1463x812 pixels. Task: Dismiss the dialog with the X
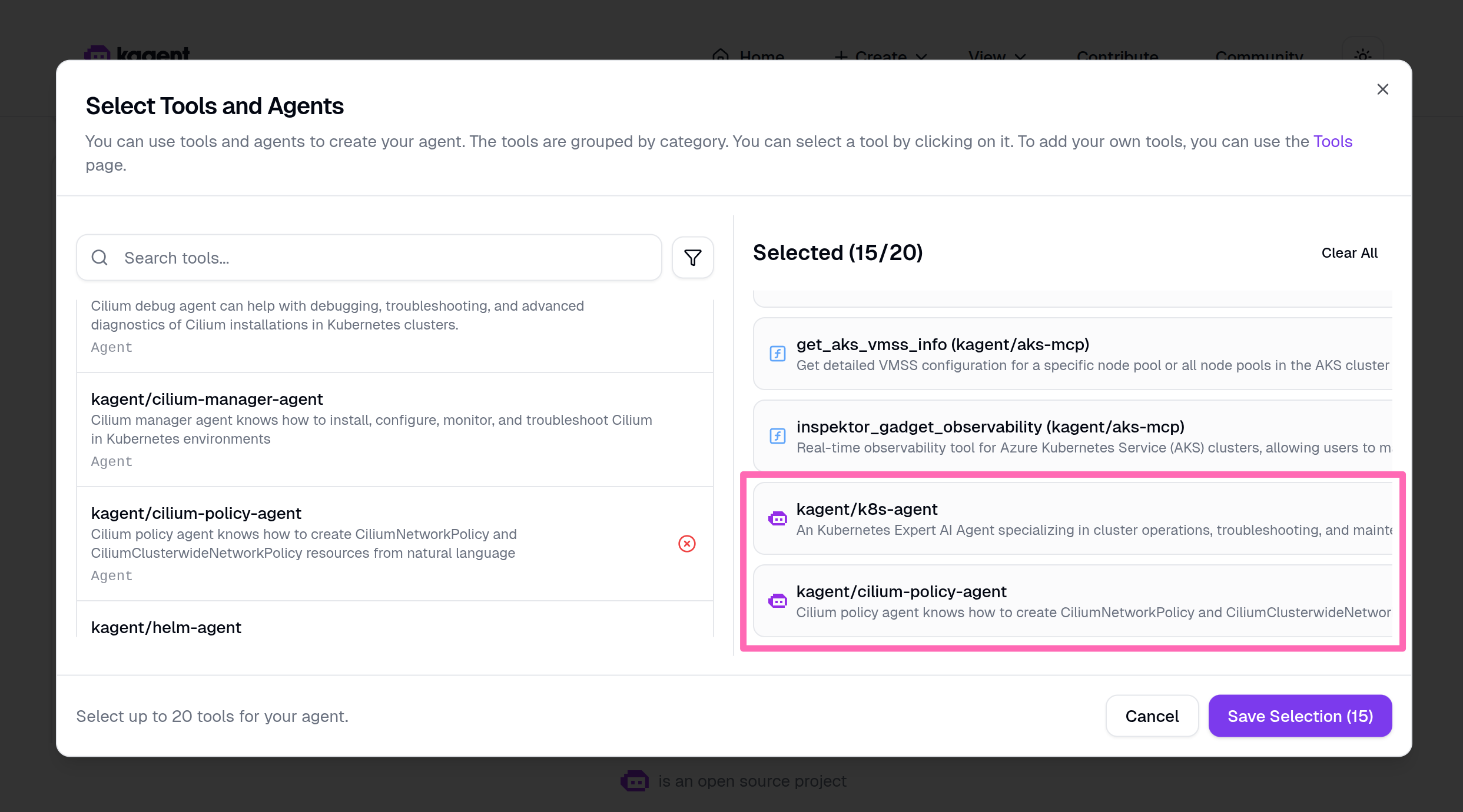[x=1383, y=89]
